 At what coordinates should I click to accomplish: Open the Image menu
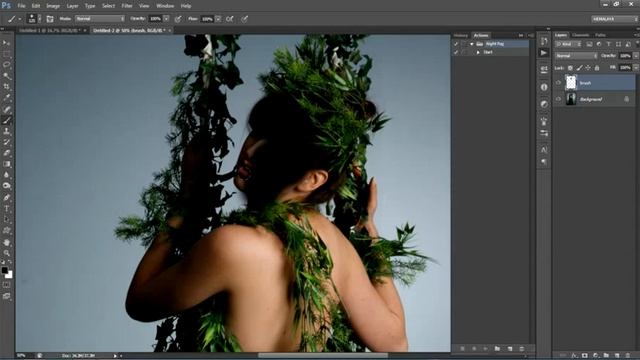pos(53,6)
